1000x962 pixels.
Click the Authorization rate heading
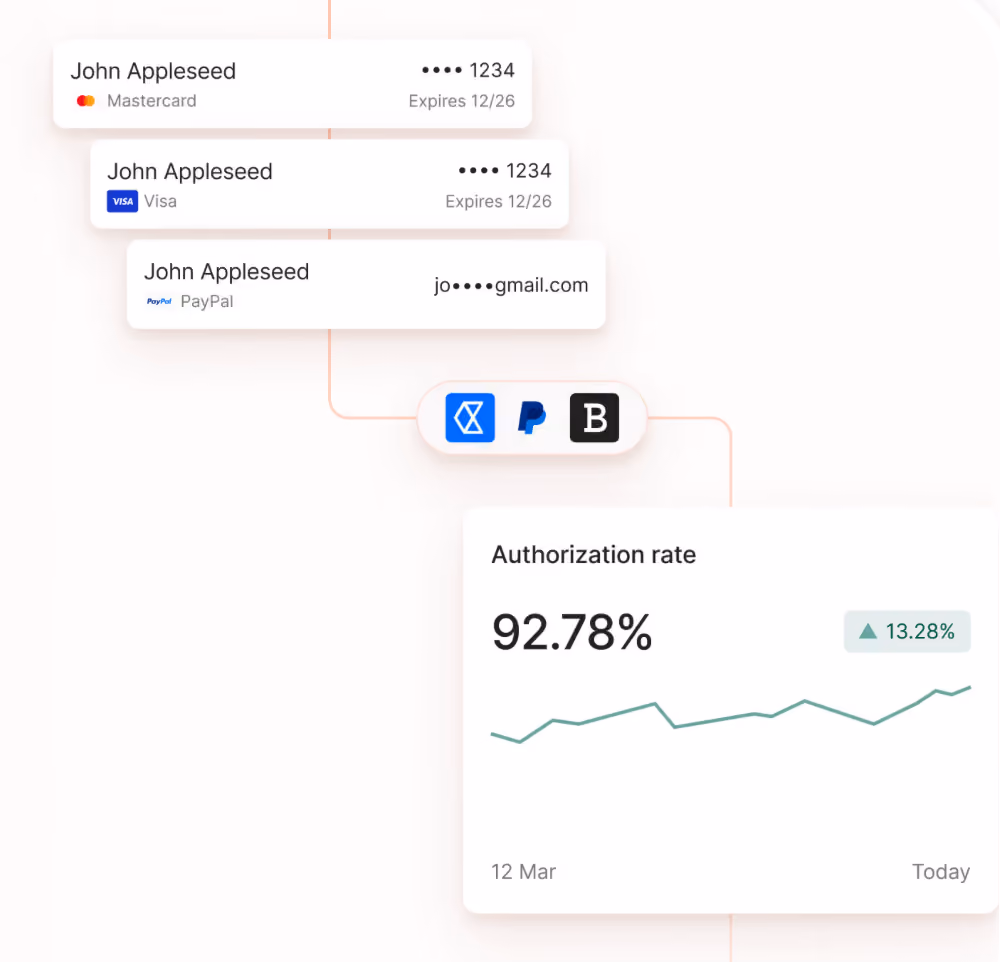tap(594, 554)
